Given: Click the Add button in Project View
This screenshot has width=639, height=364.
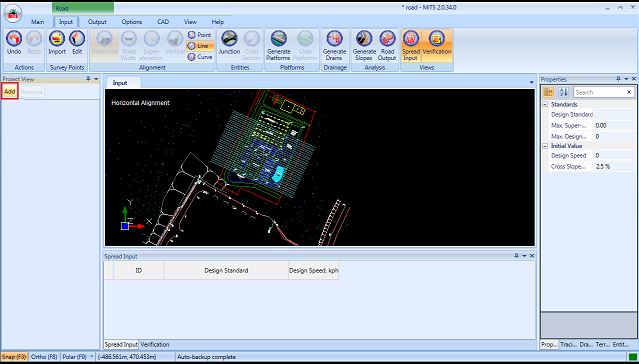Looking at the screenshot, I should coord(10,92).
